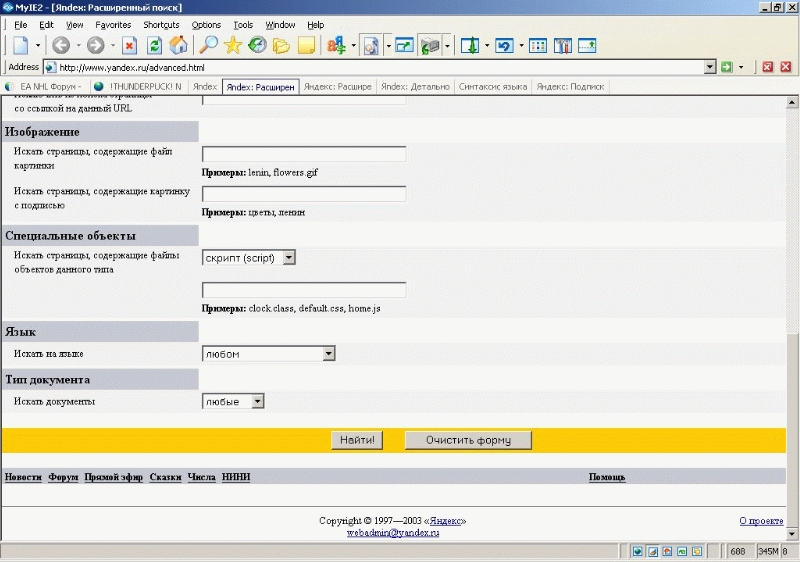This screenshot has height=562, width=800.
Task: Click the last red X icon at address bar's right end
Action: coord(786,67)
